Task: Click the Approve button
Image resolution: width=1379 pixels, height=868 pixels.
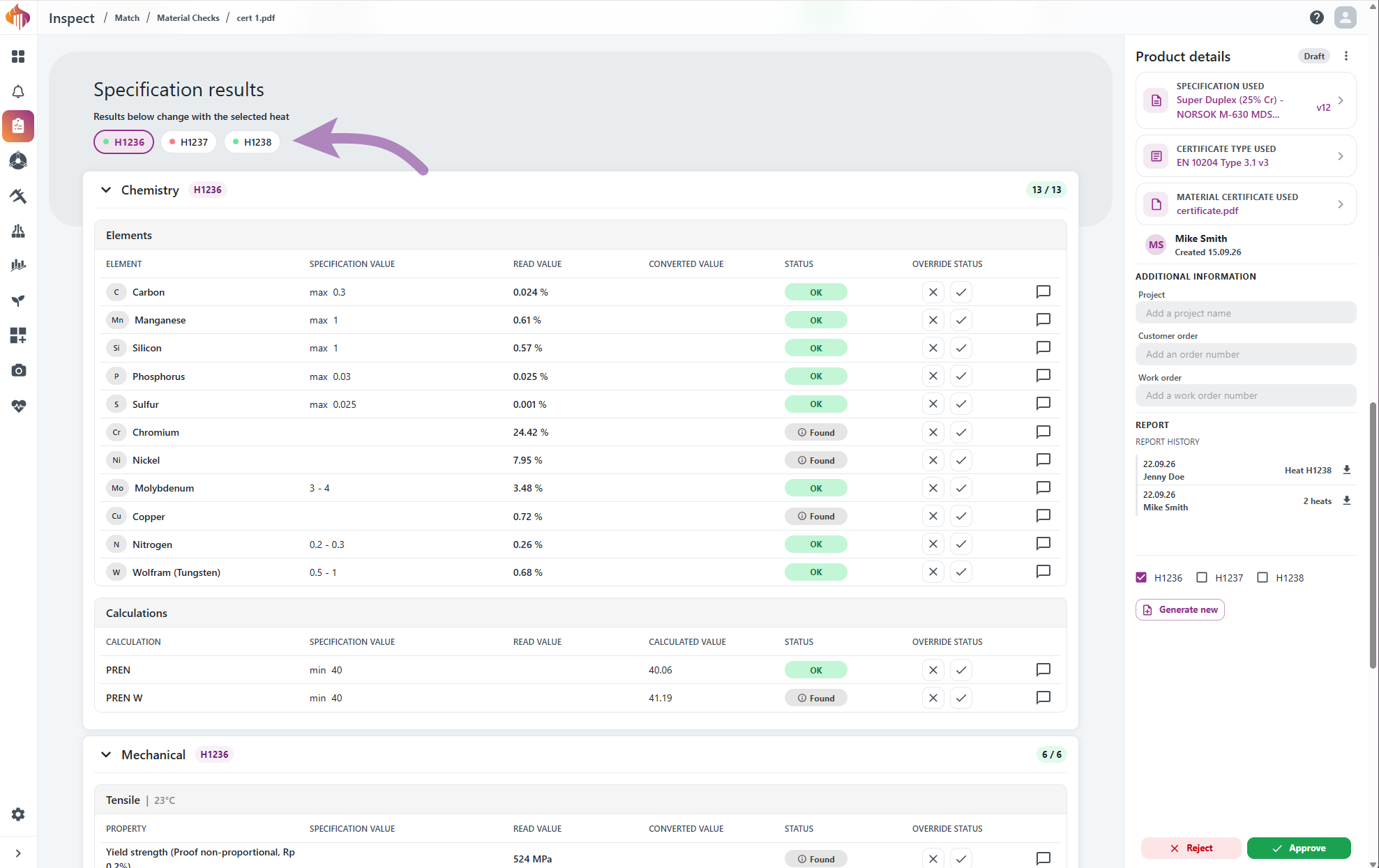Action: pos(1299,848)
